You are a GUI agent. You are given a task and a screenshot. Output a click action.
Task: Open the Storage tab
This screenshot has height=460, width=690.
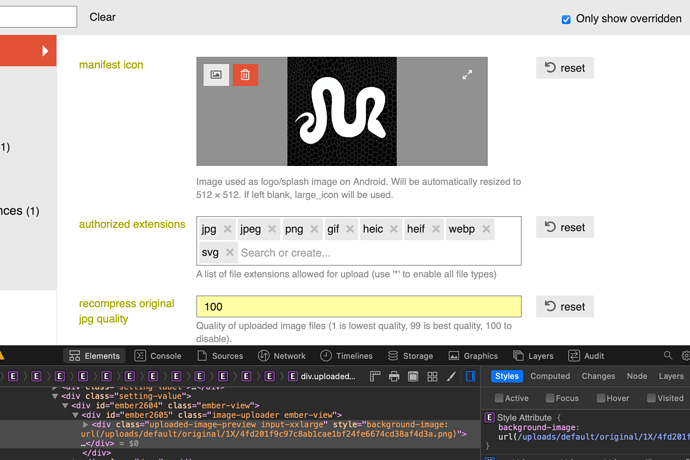click(x=411, y=356)
